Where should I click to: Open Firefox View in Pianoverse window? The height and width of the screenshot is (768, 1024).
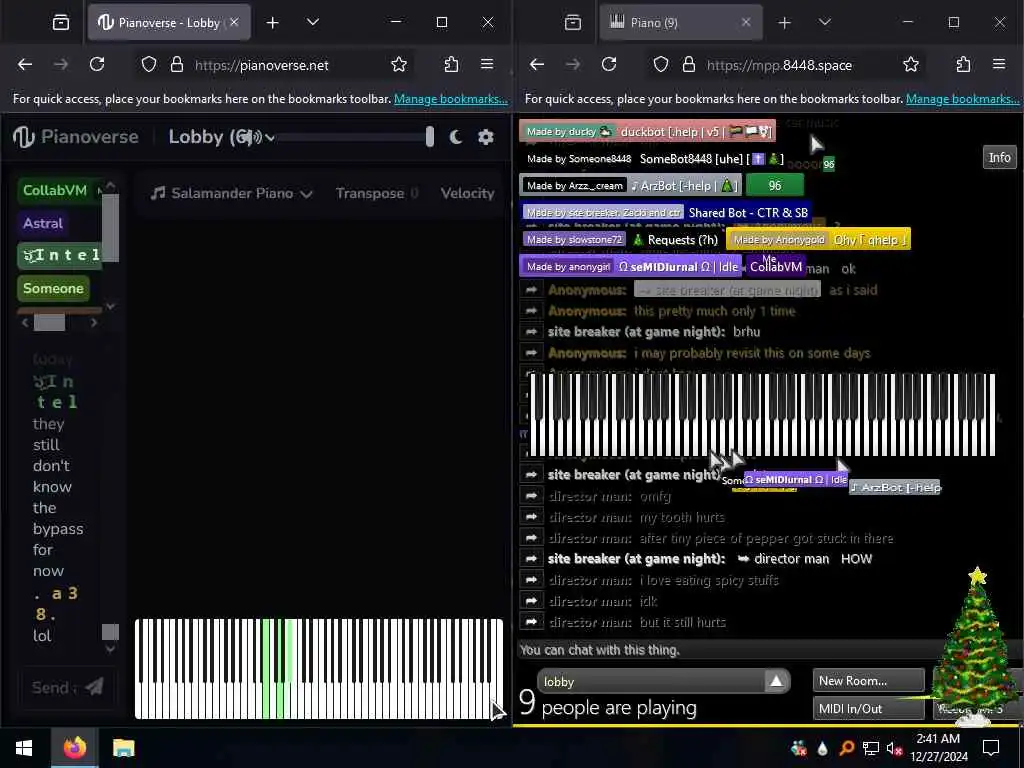(x=61, y=23)
